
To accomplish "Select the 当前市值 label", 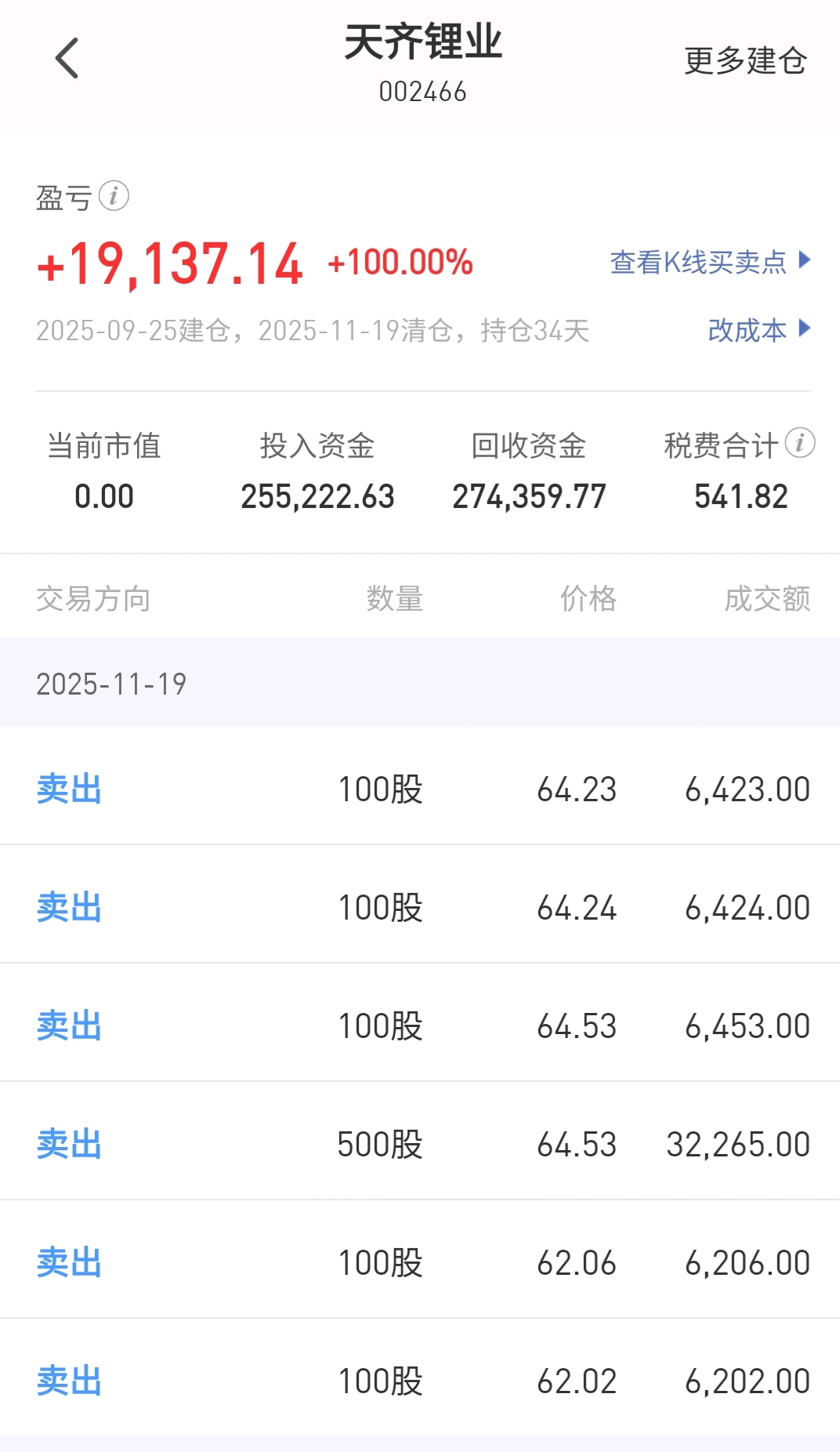I will pyautogui.click(x=104, y=445).
